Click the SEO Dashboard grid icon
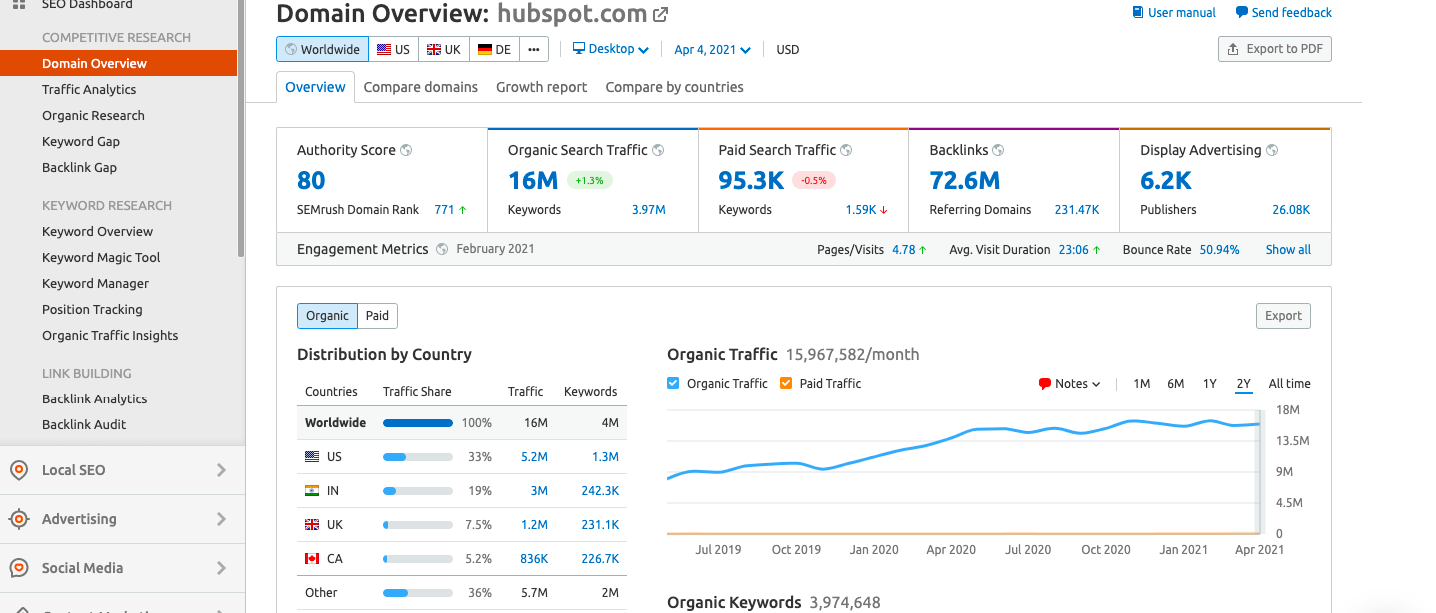Image resolution: width=1436 pixels, height=613 pixels. coord(19,5)
